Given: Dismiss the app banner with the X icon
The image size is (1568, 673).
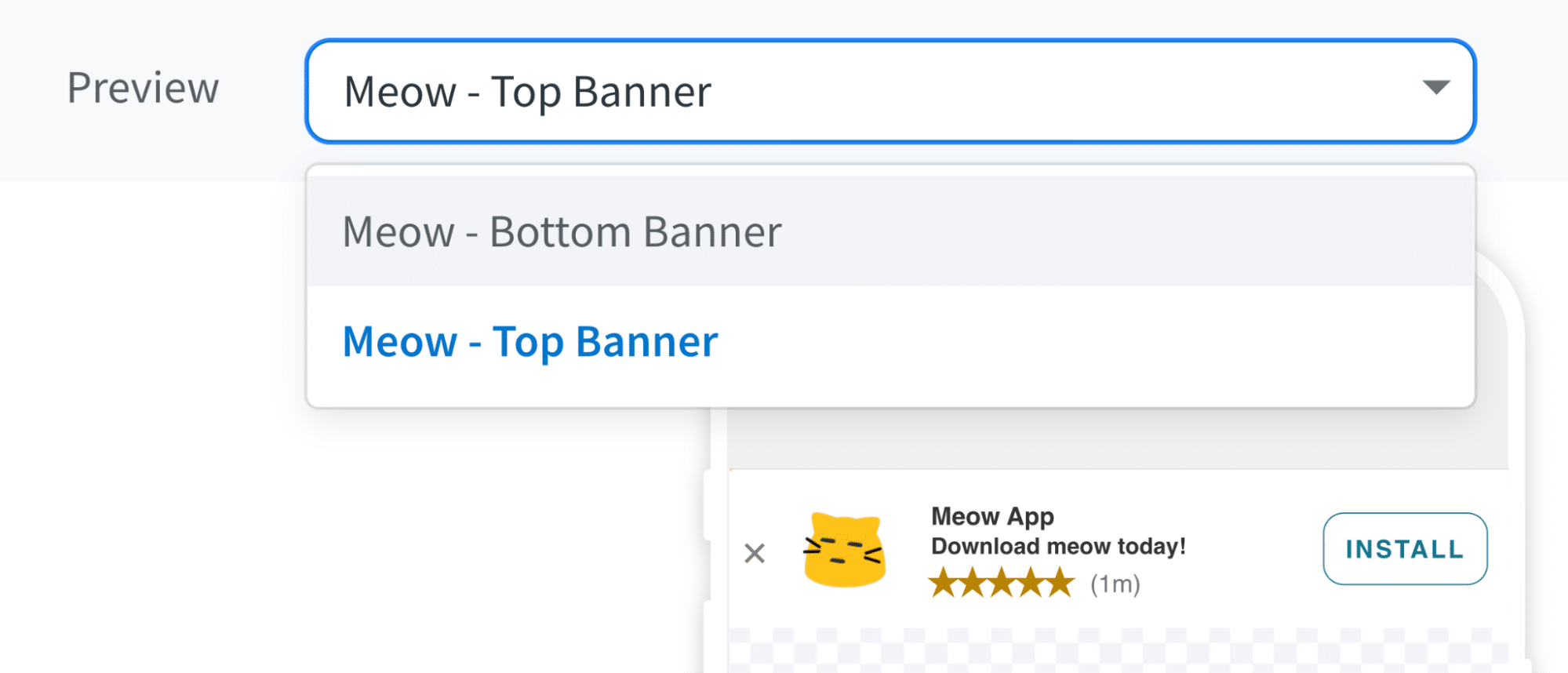Looking at the screenshot, I should pos(755,553).
